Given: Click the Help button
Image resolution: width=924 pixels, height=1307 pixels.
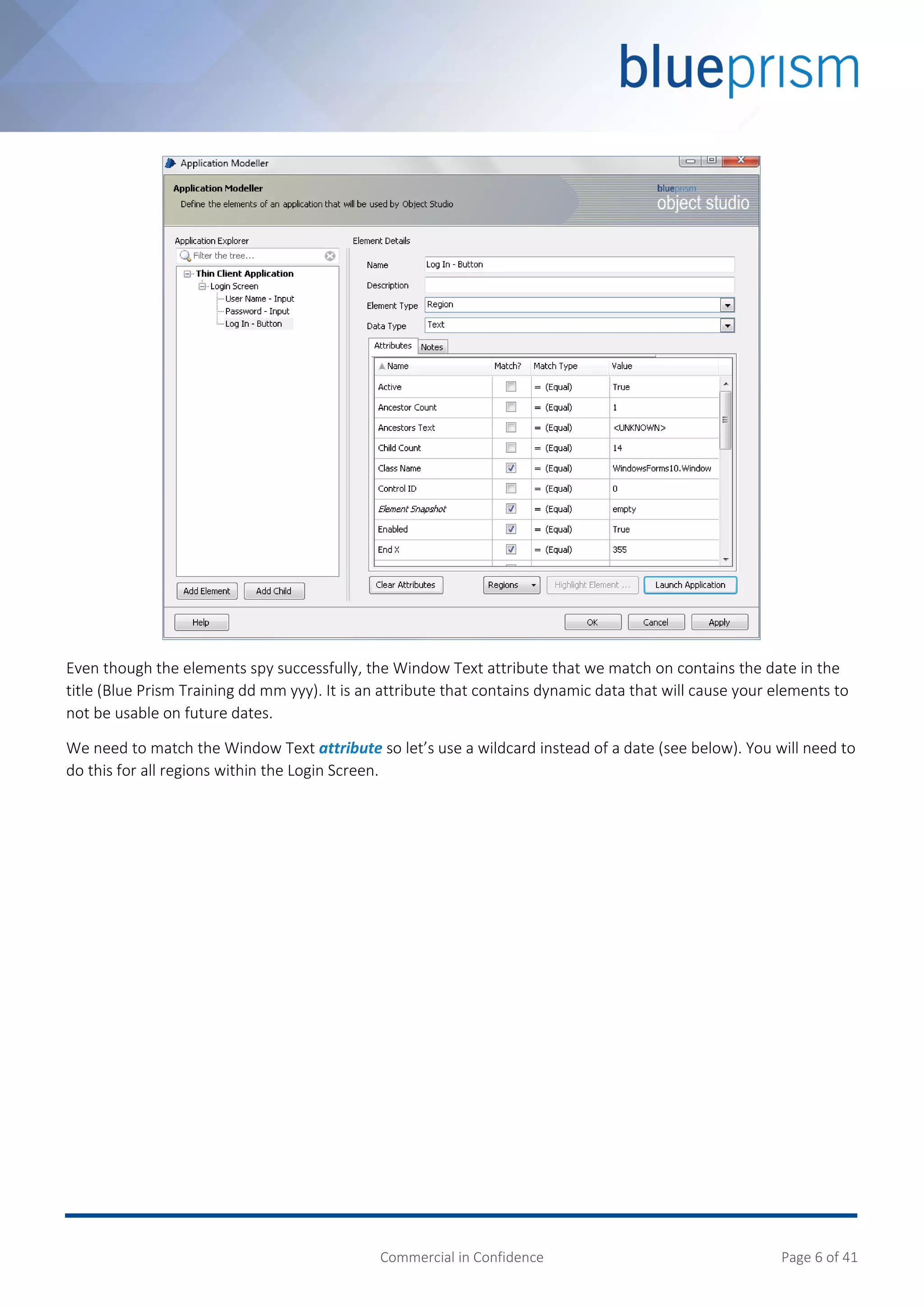Looking at the screenshot, I should tap(201, 623).
